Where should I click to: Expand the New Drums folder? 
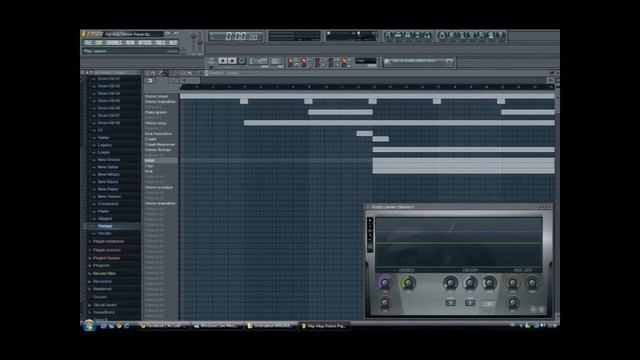pyautogui.click(x=109, y=160)
